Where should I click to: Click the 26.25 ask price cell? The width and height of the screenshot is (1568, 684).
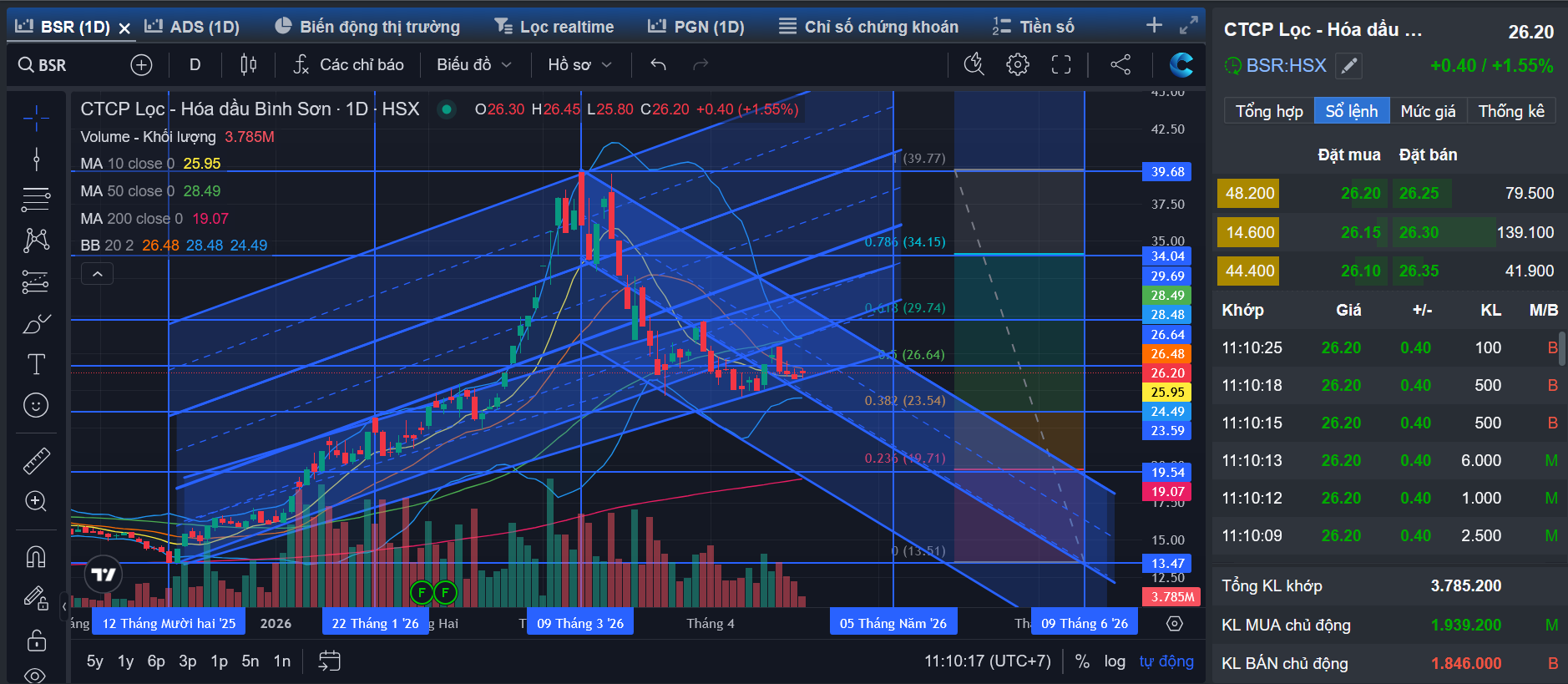1419,193
